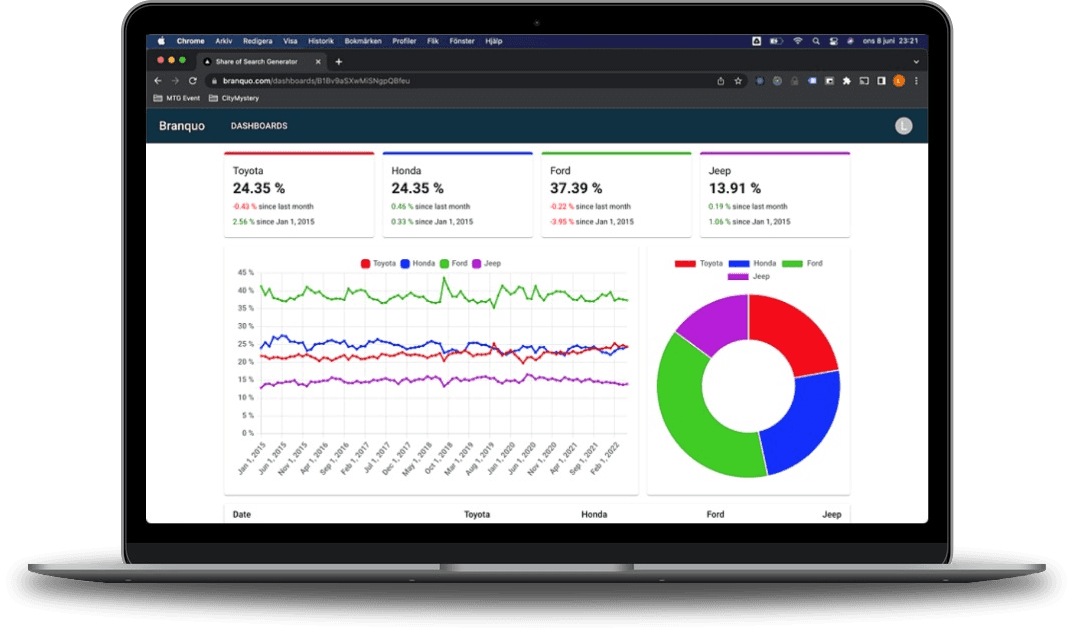Click the Branquo logo link

[182, 126]
